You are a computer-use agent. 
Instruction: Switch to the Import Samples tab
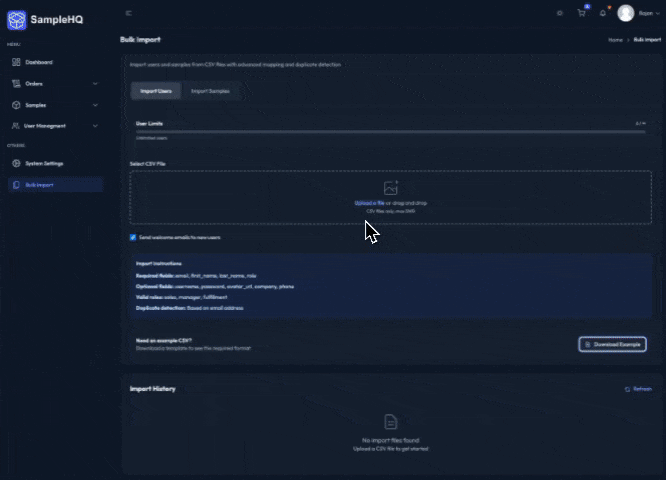(210, 91)
